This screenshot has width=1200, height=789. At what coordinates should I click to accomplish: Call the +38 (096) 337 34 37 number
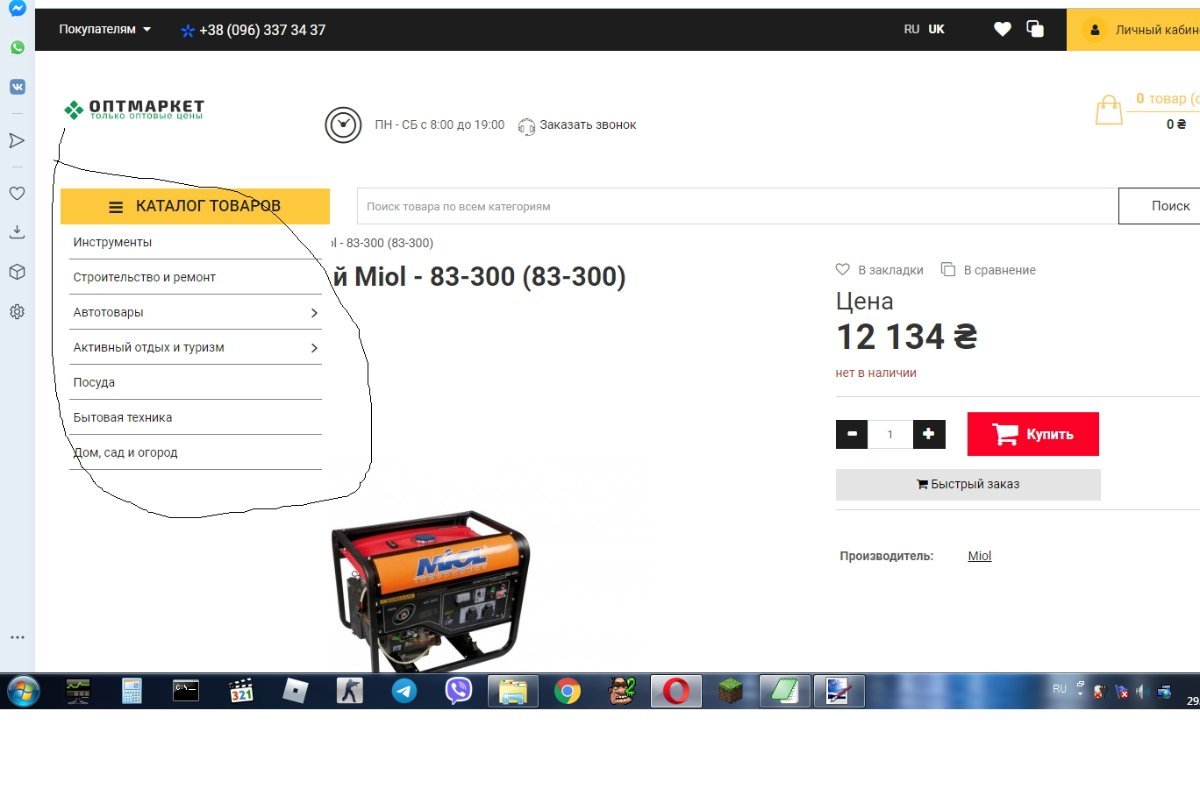(262, 30)
